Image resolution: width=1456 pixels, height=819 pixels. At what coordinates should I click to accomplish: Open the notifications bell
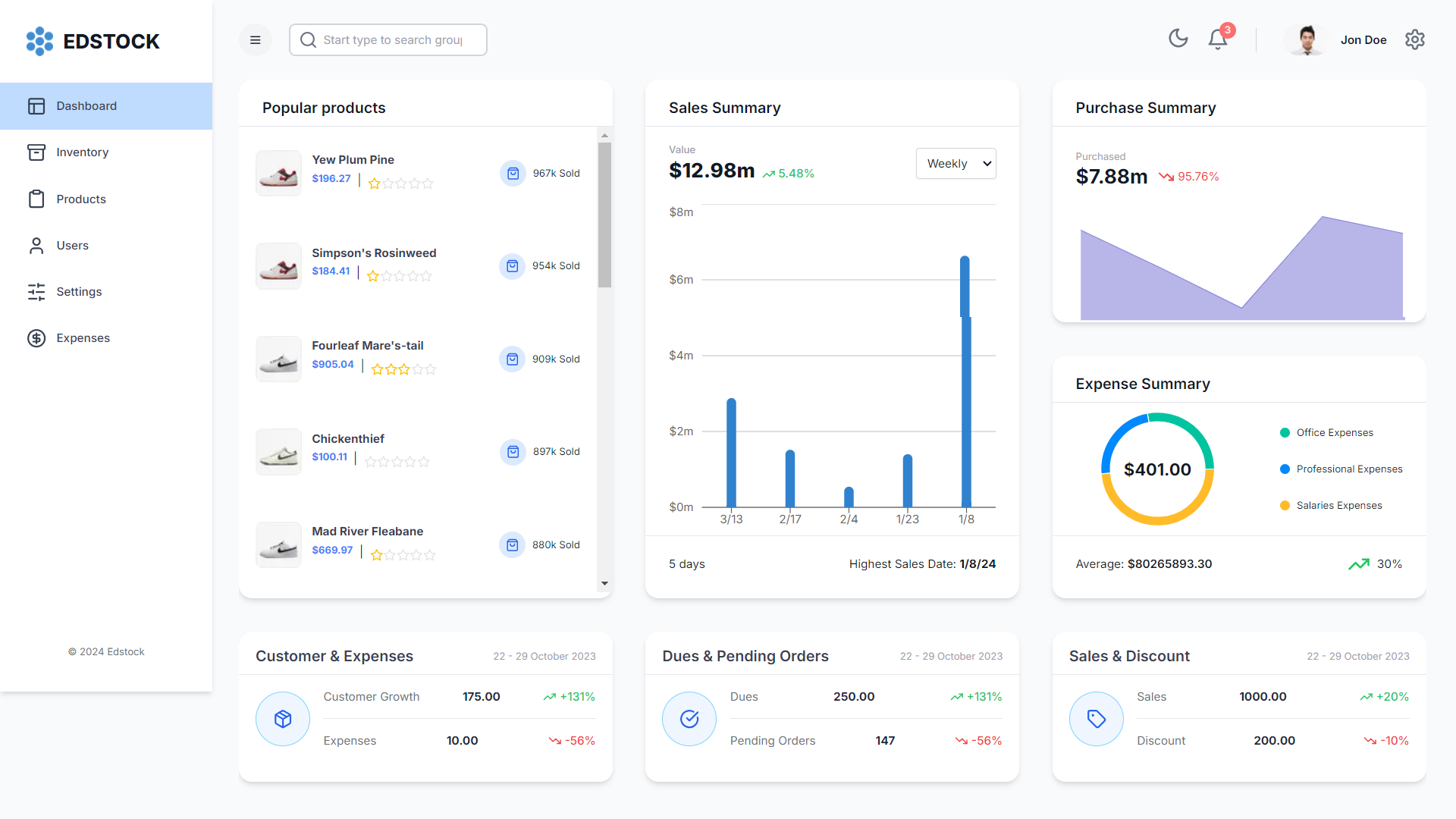click(x=1218, y=39)
